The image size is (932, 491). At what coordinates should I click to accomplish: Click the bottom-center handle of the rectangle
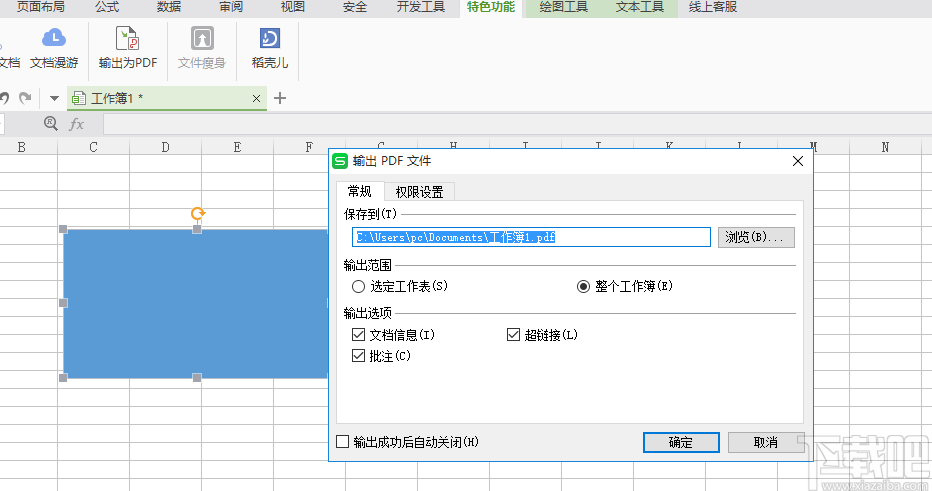coord(197,377)
